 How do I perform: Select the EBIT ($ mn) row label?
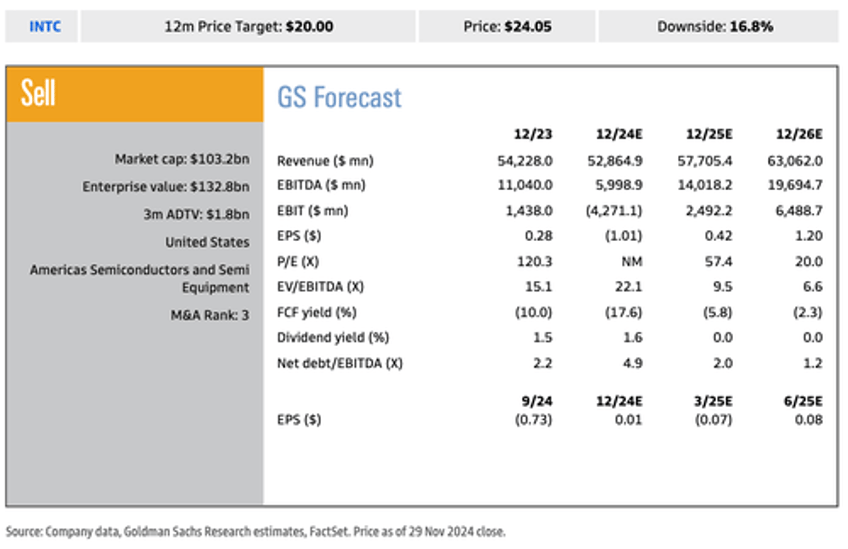tap(313, 210)
